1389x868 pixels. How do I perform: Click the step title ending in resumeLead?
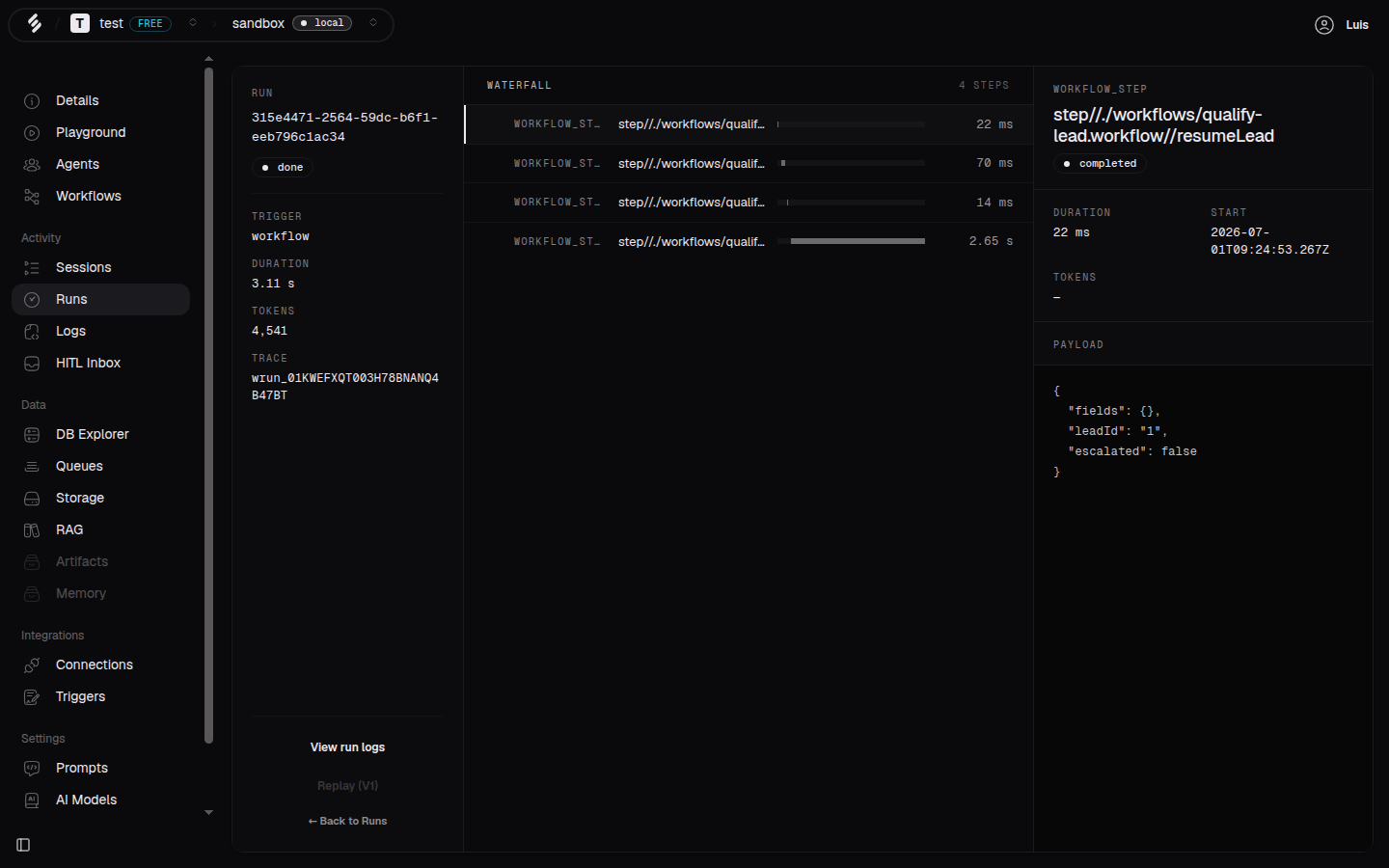click(x=1163, y=125)
